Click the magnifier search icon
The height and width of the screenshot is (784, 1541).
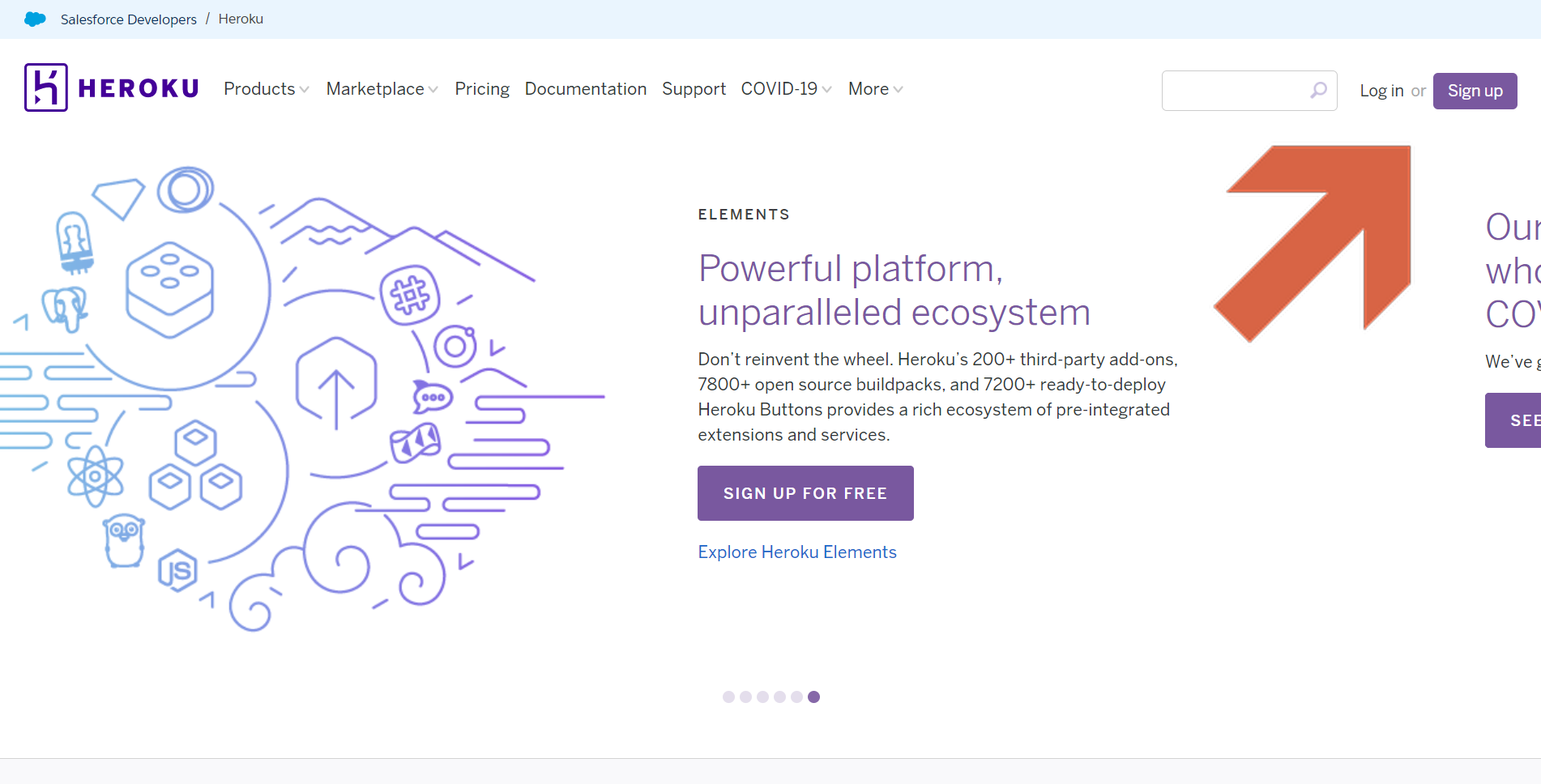(x=1319, y=90)
